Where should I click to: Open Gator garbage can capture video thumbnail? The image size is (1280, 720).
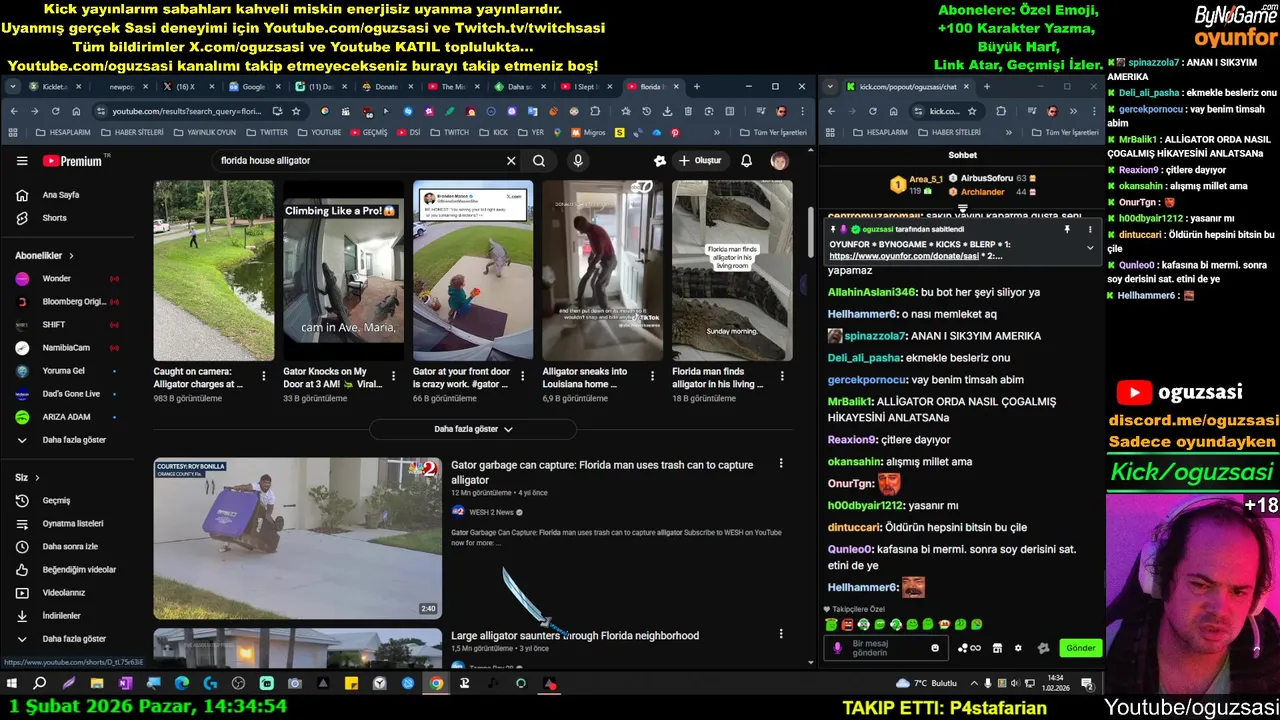pos(297,538)
